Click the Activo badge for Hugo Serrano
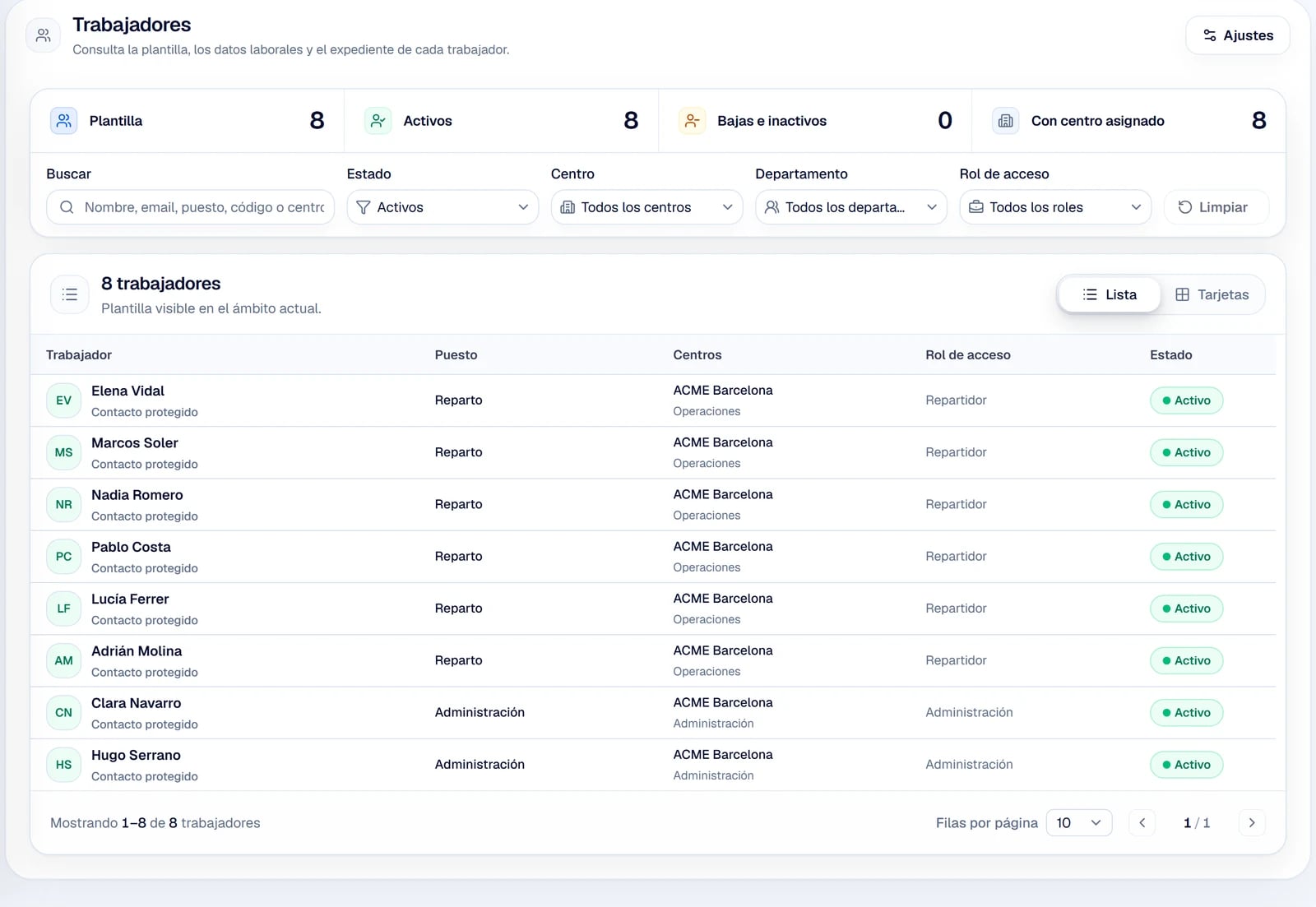The width and height of the screenshot is (1316, 907). click(1186, 765)
